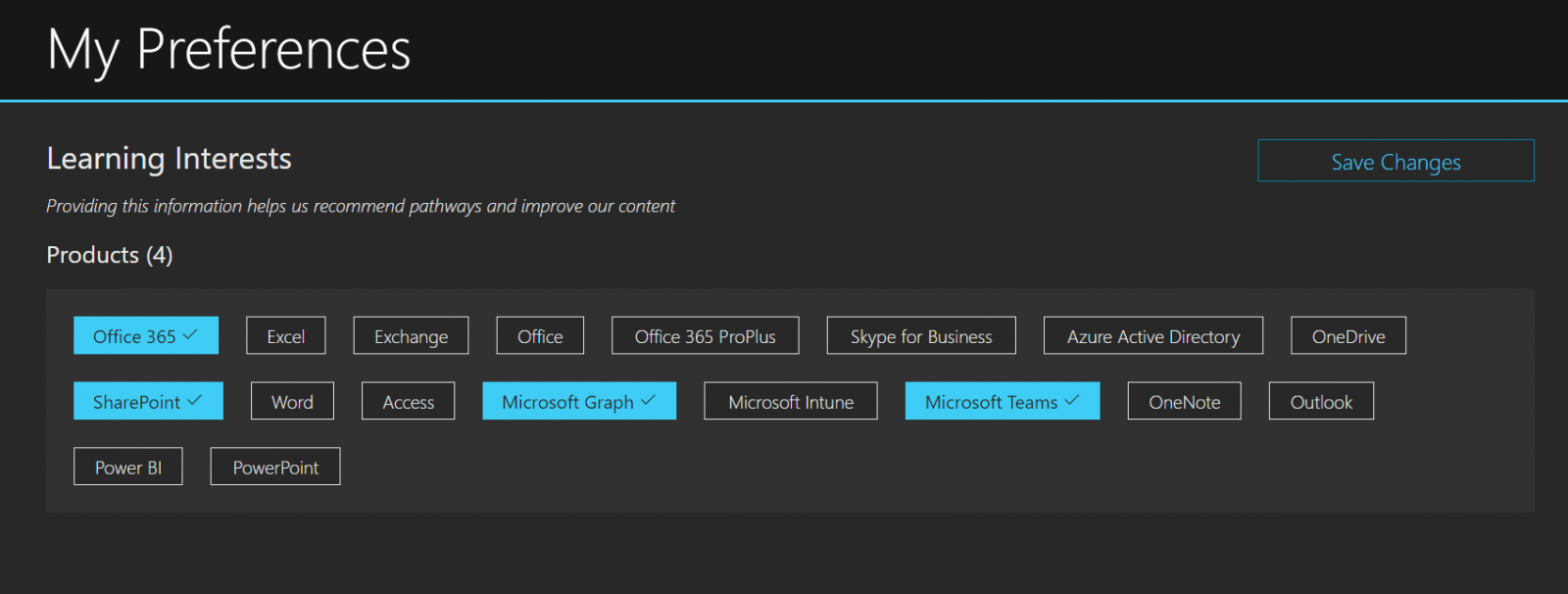Select the Power BI product chip
This screenshot has height=594, width=1568.
pyautogui.click(x=128, y=467)
